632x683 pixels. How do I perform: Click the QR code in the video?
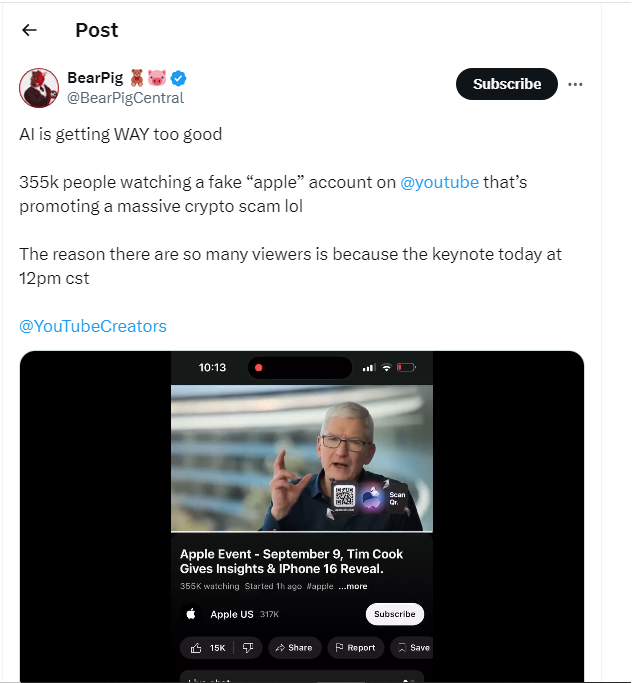(344, 495)
